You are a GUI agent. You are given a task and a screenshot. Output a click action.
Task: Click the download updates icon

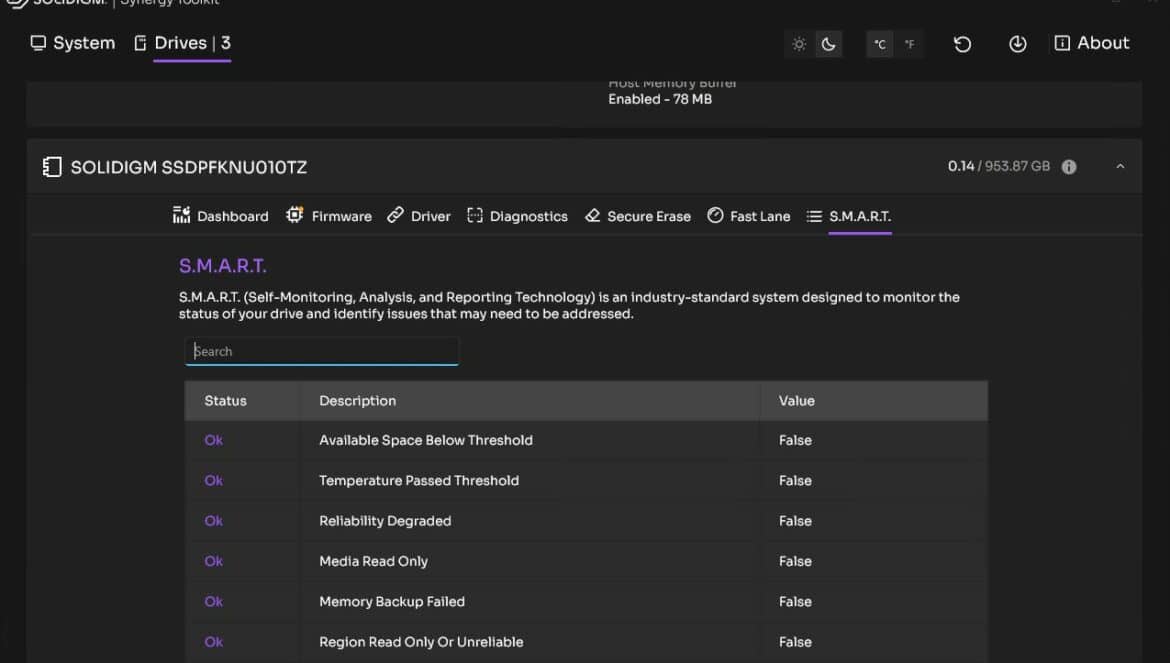click(1018, 44)
